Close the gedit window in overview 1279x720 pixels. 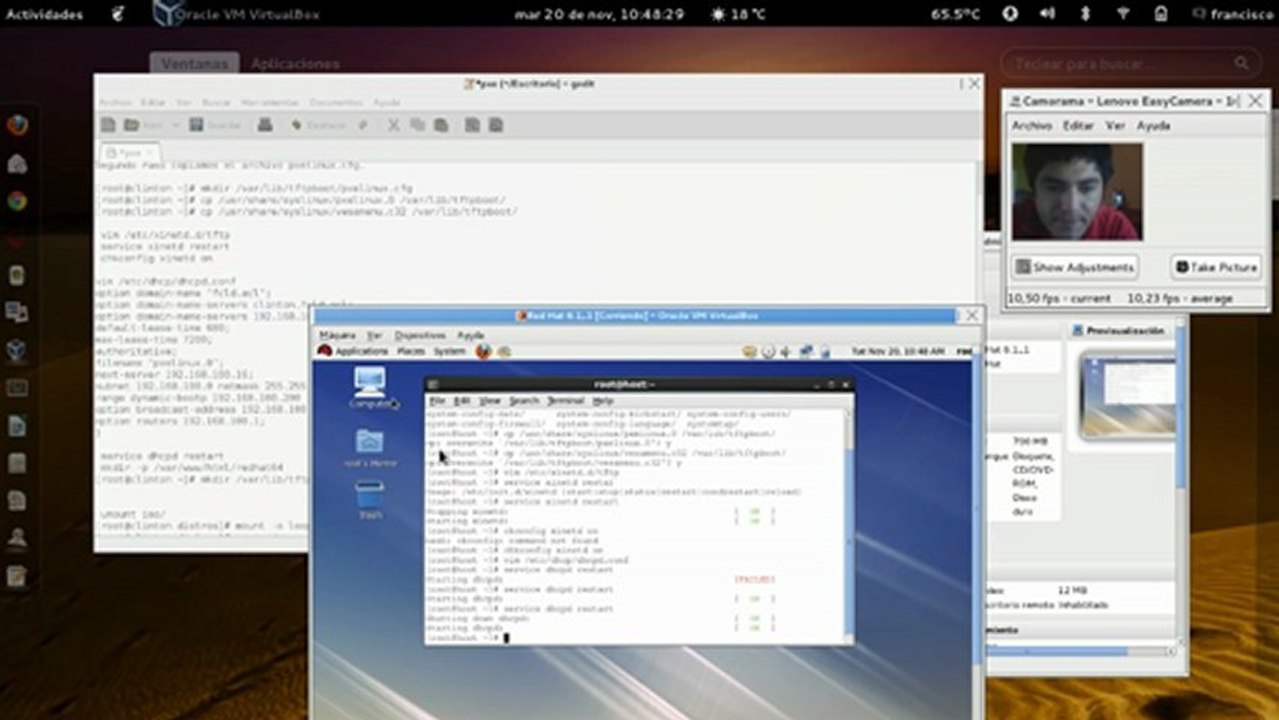973,84
